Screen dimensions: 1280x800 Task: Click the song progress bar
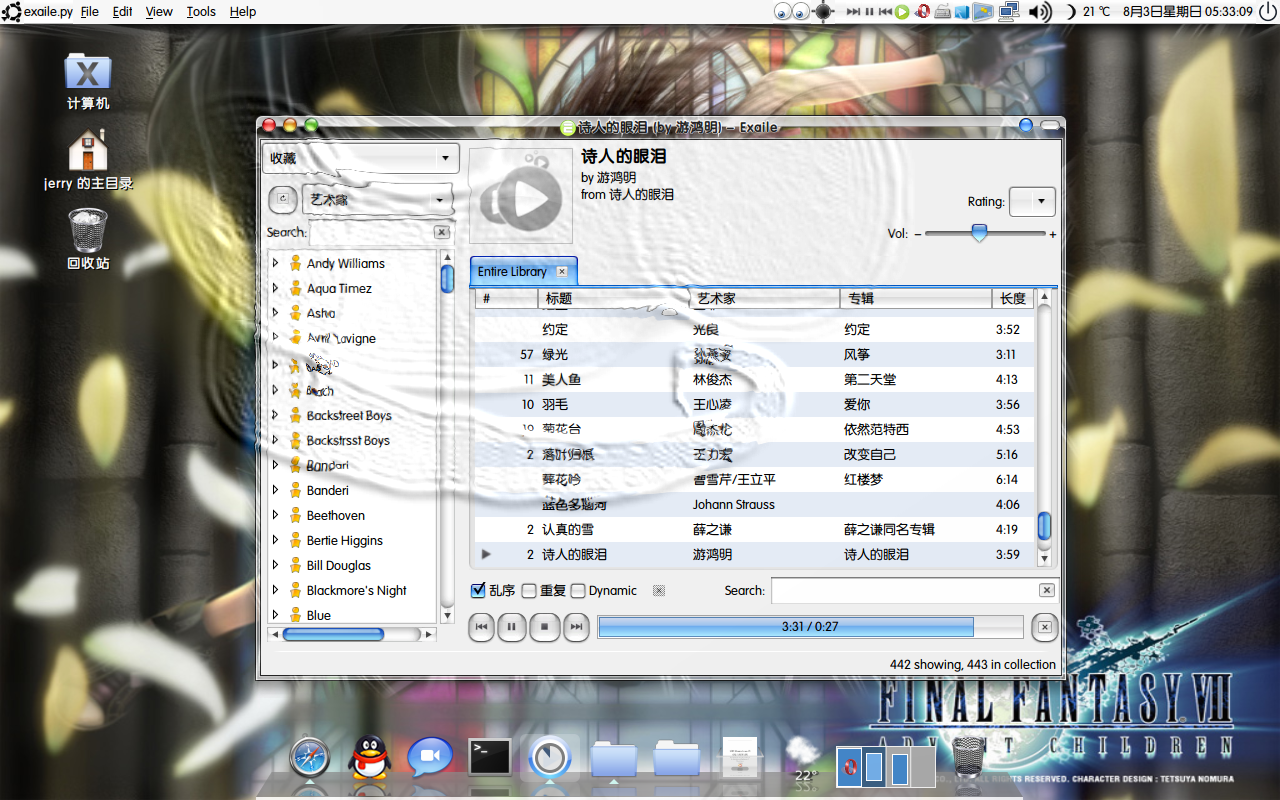tap(810, 627)
